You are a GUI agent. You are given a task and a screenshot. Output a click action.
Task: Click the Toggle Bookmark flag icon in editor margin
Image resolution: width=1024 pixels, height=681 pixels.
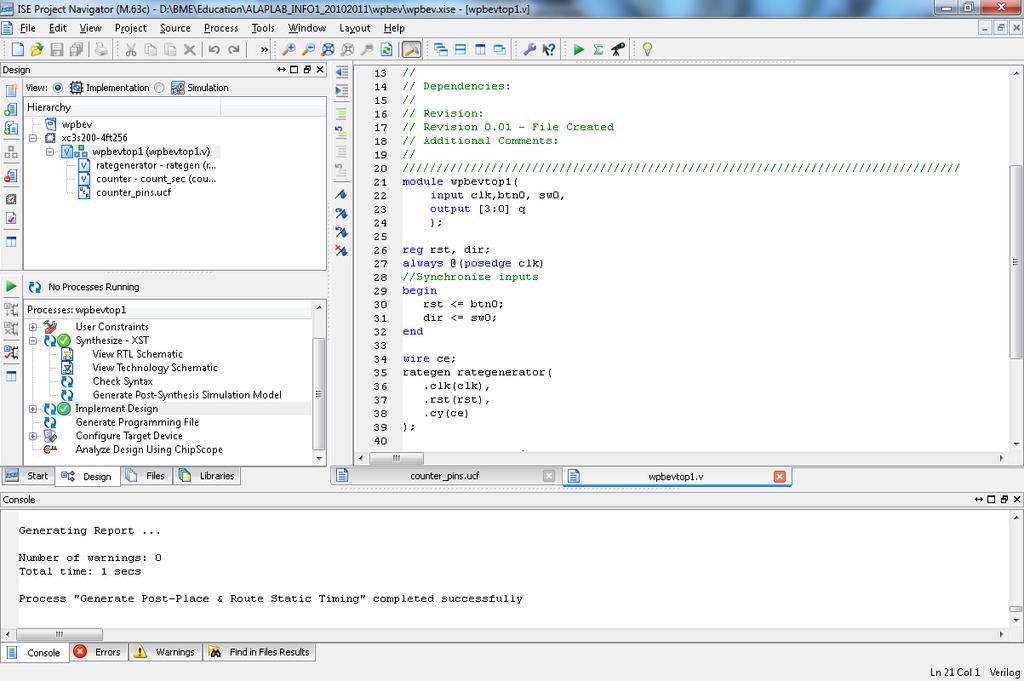click(x=341, y=195)
